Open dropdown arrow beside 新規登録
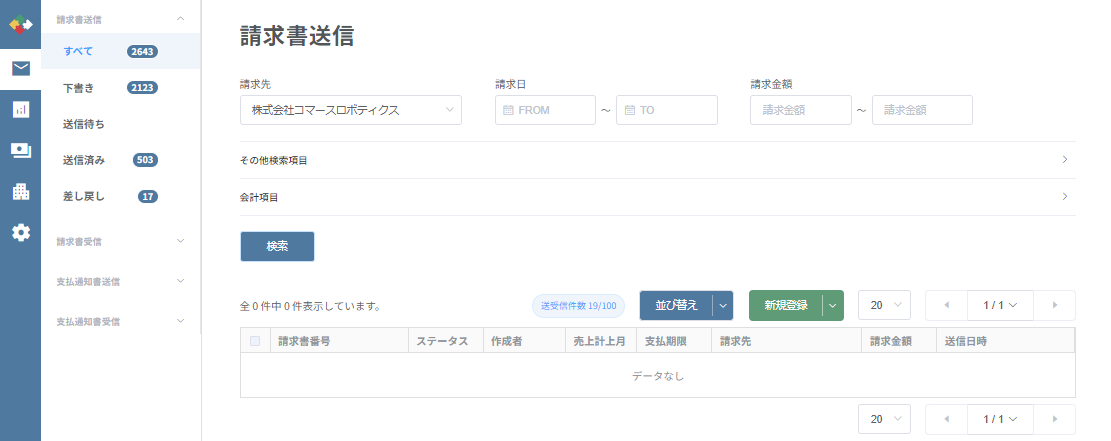 pos(832,306)
